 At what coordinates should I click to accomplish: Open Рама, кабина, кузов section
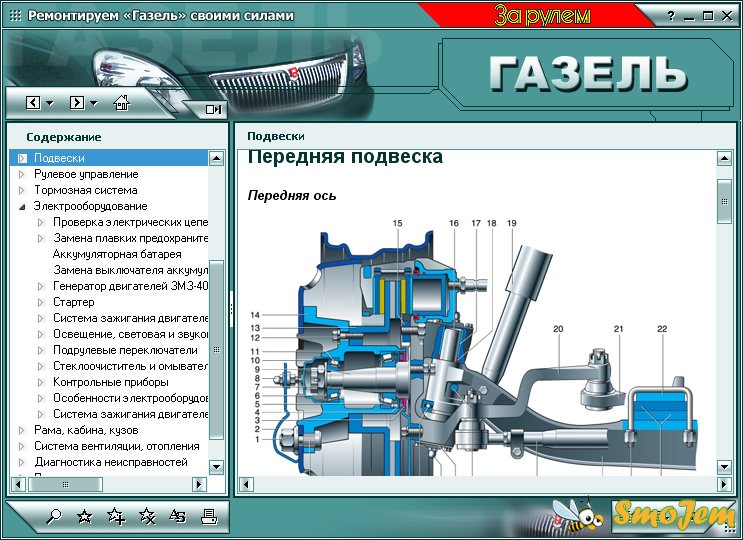click(86, 430)
